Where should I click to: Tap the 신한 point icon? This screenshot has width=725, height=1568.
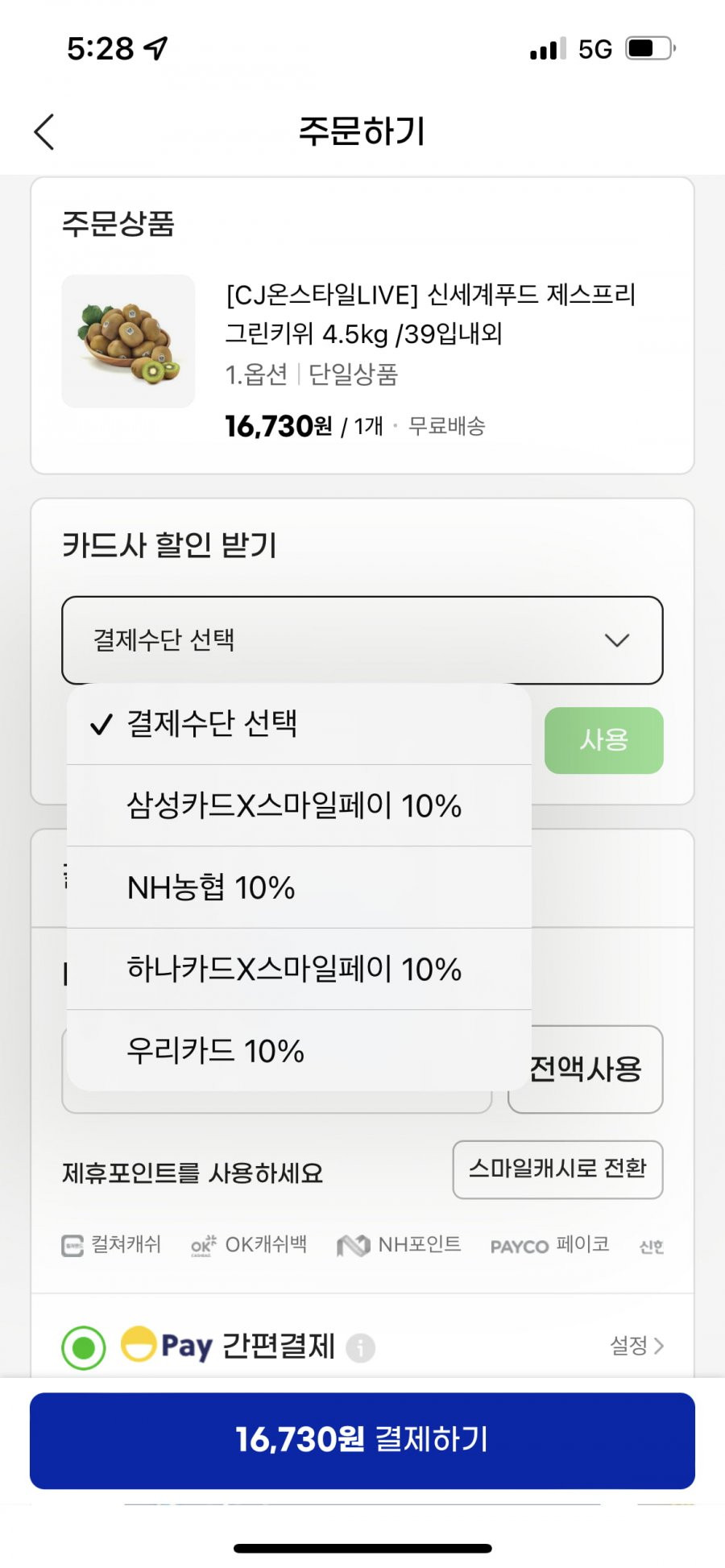click(651, 1247)
